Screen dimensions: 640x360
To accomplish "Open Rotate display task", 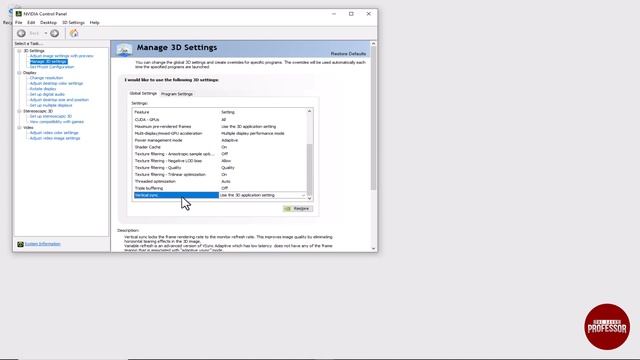I will pyautogui.click(x=43, y=89).
